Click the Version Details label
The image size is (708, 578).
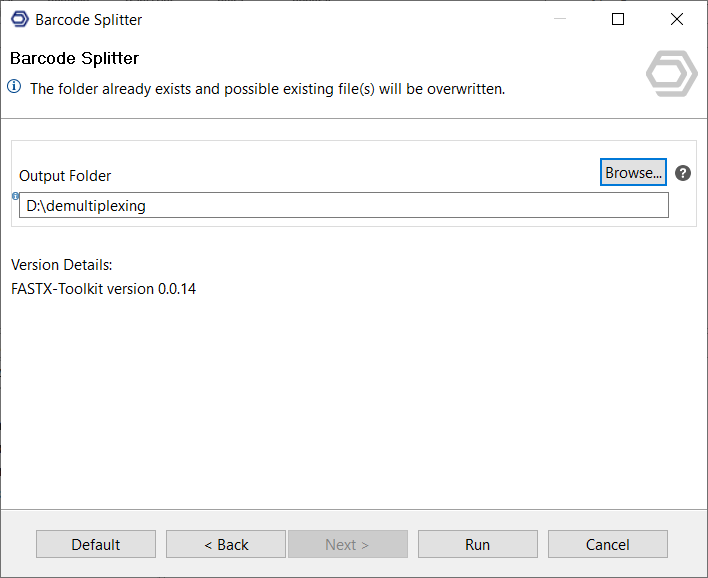tap(62, 265)
